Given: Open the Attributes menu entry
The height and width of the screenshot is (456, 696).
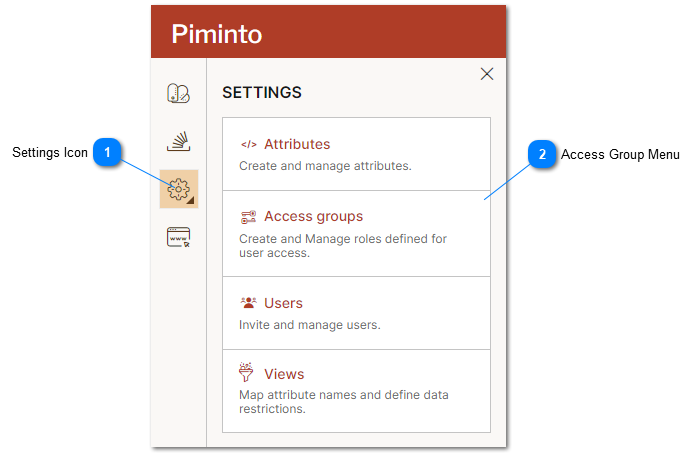Looking at the screenshot, I should (356, 154).
